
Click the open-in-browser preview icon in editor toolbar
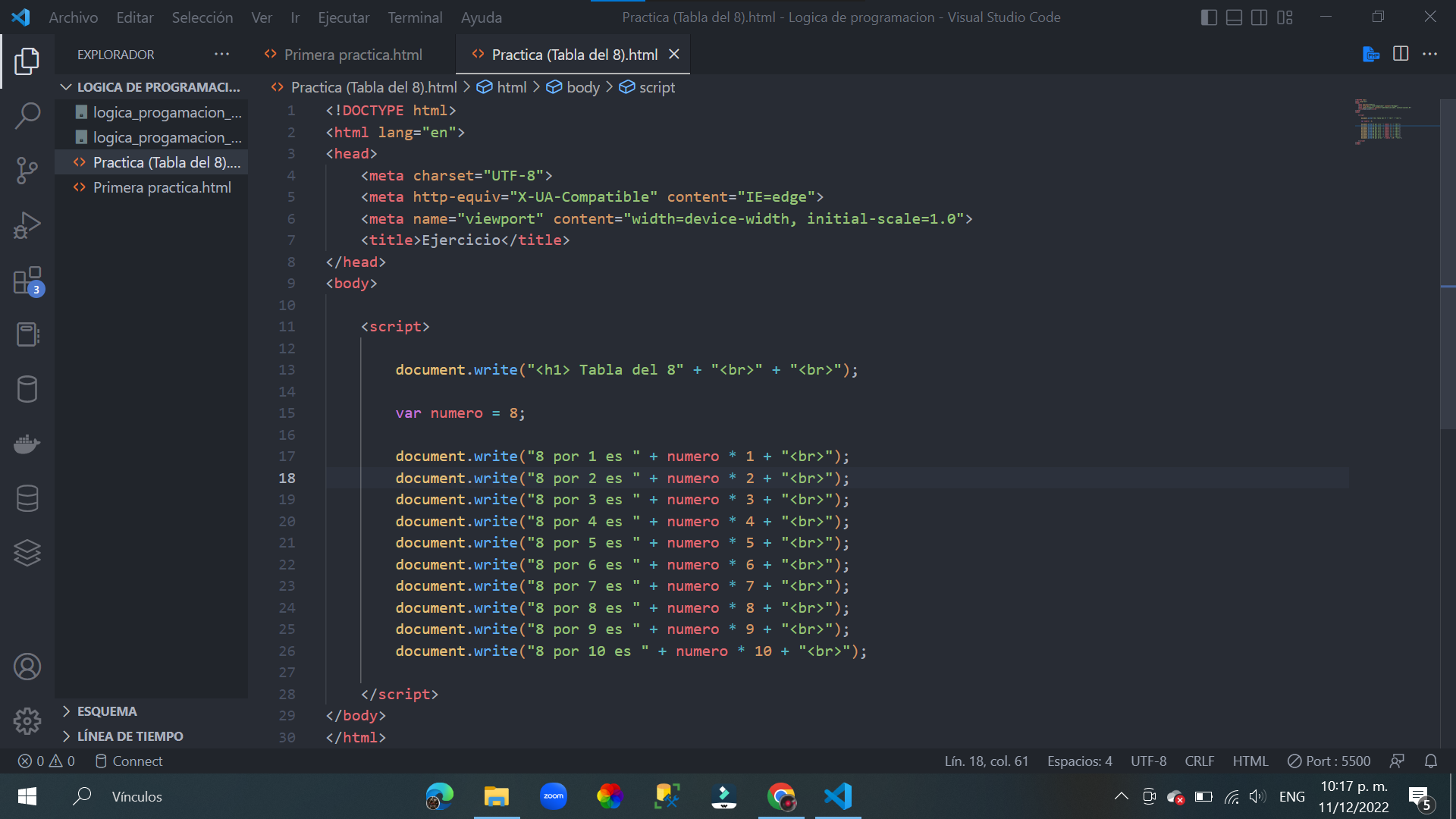click(1370, 54)
